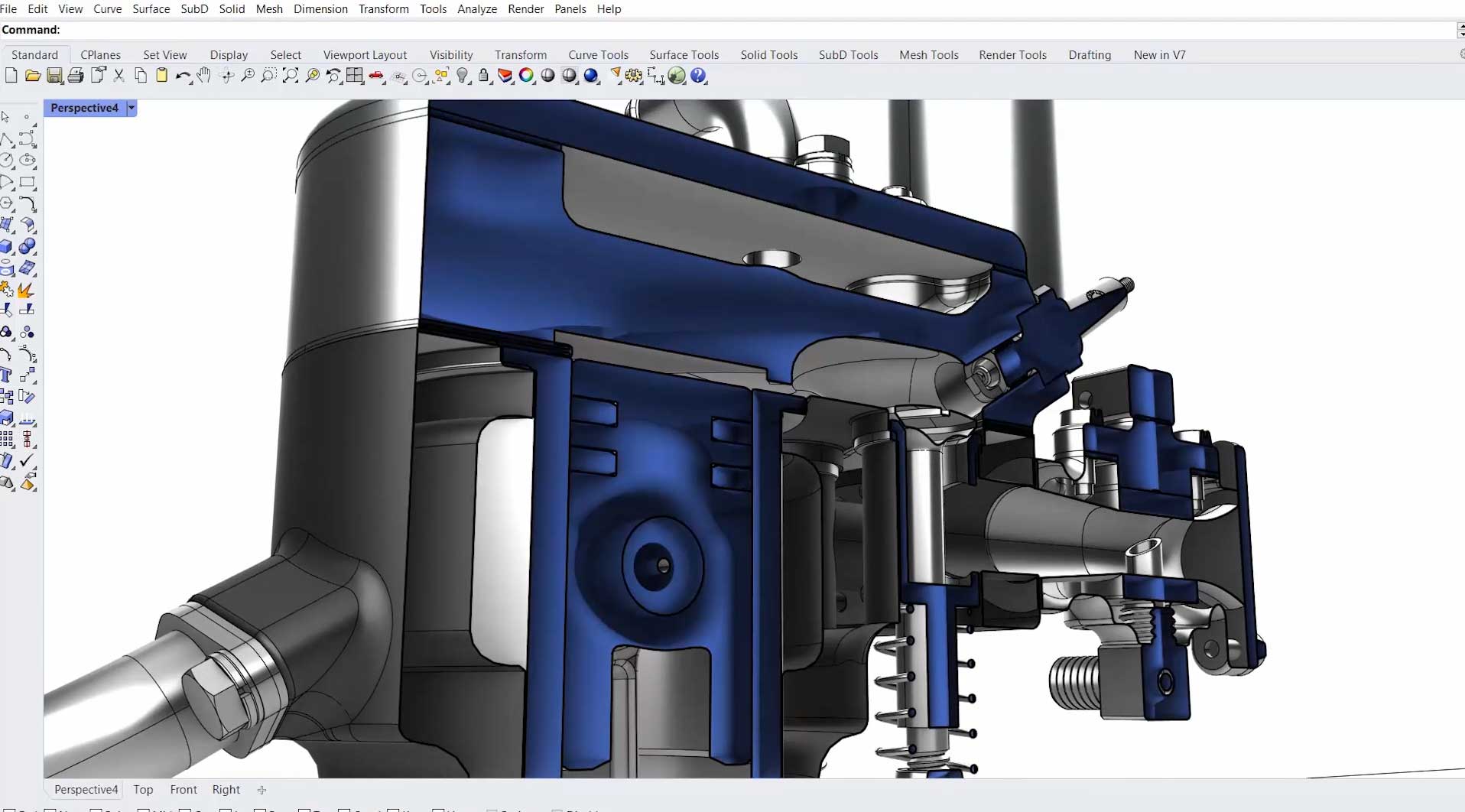This screenshot has width=1465, height=812.
Task: Select the Text object tool
Action: coord(7,375)
